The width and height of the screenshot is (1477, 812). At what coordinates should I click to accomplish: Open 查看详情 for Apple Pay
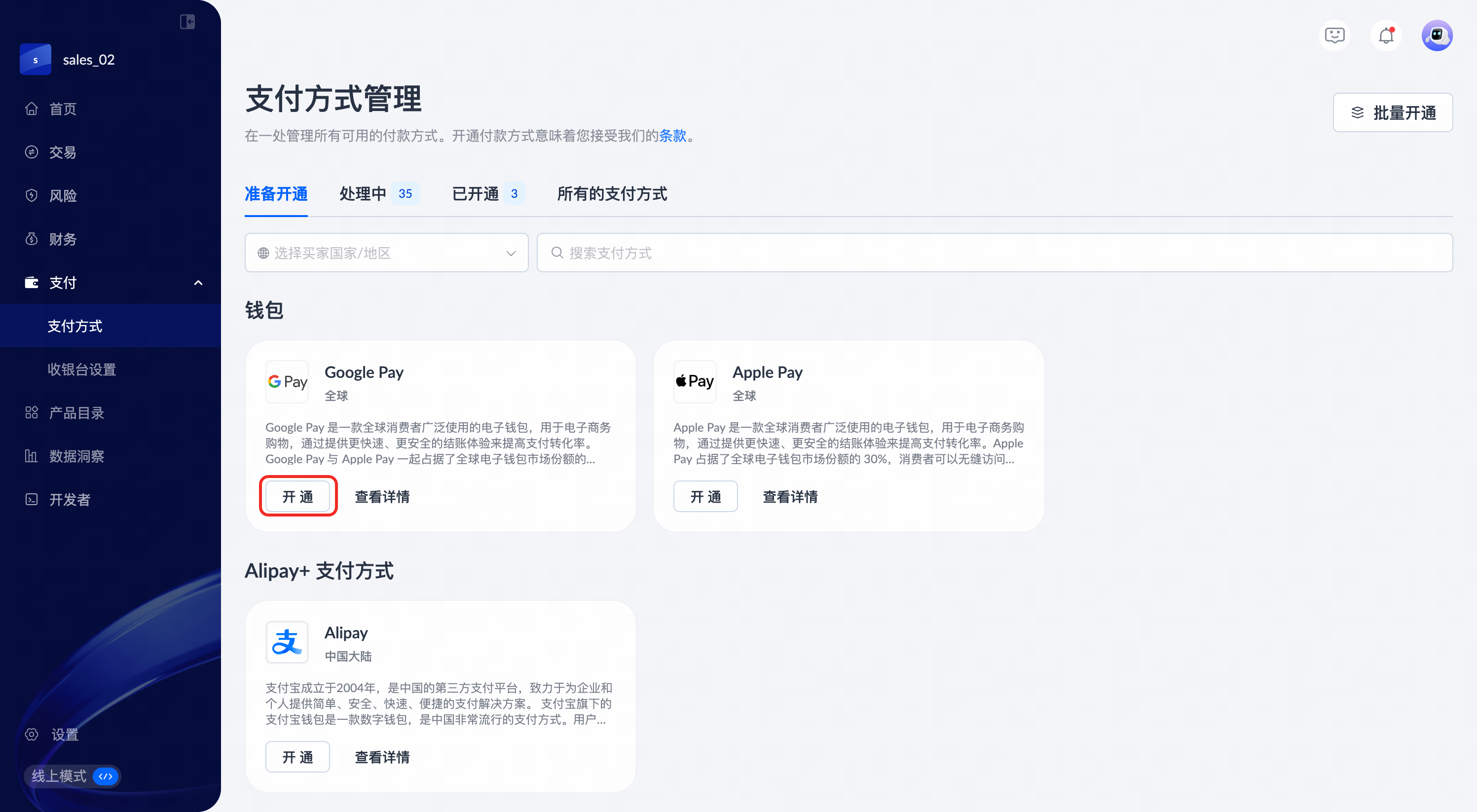(x=790, y=497)
